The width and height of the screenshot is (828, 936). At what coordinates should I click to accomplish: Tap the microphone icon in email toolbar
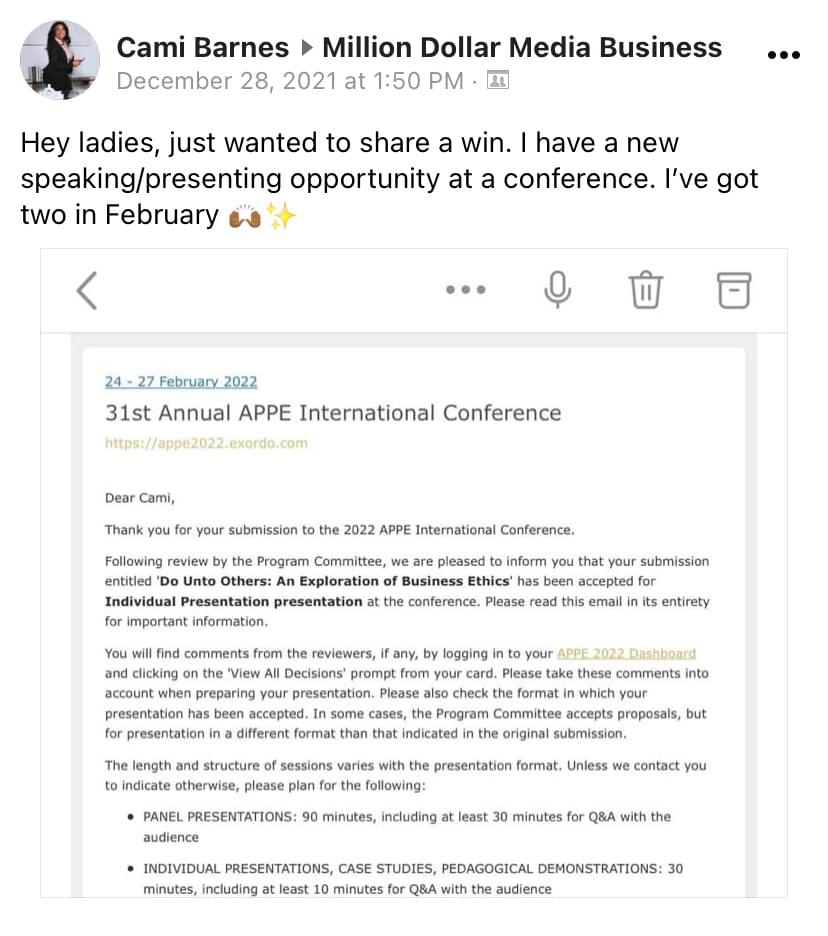[x=558, y=290]
